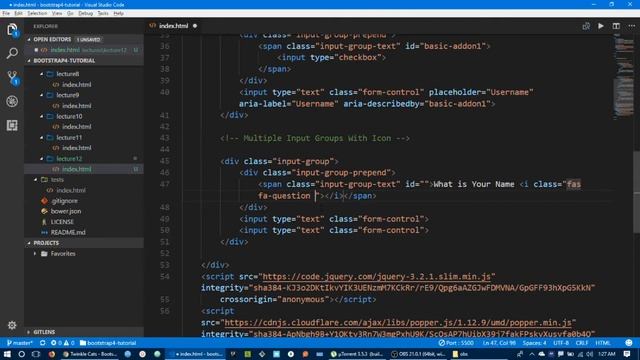Click Ln 47, Col 98 in status bar

(x=499, y=343)
